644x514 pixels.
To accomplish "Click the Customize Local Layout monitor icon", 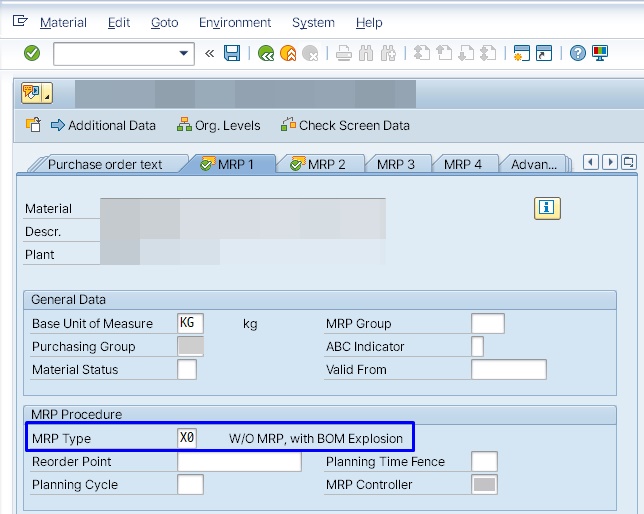I will pos(600,53).
